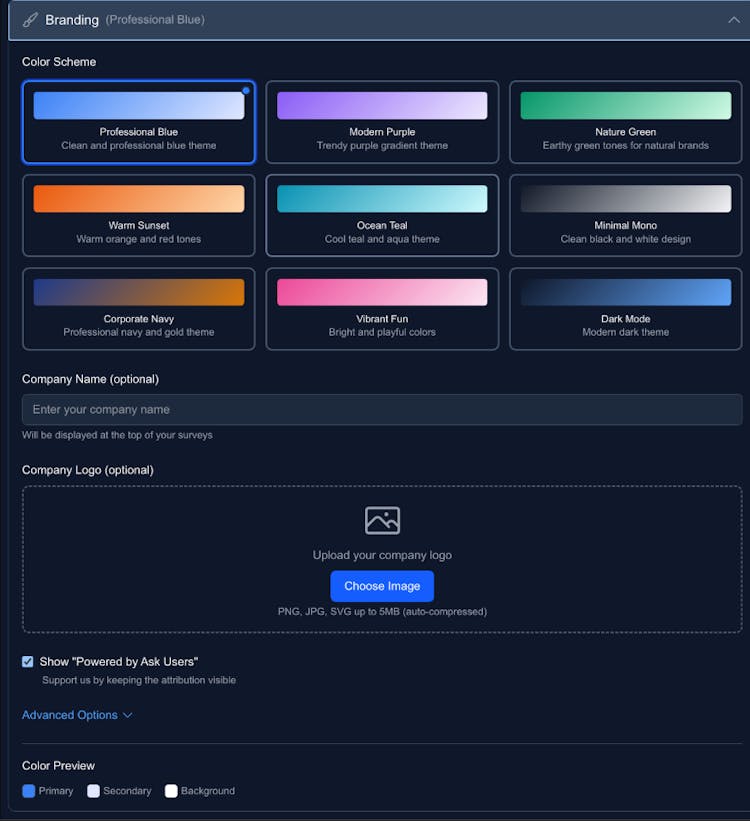
Task: Switch to the Dark Mode theme
Action: click(x=625, y=309)
